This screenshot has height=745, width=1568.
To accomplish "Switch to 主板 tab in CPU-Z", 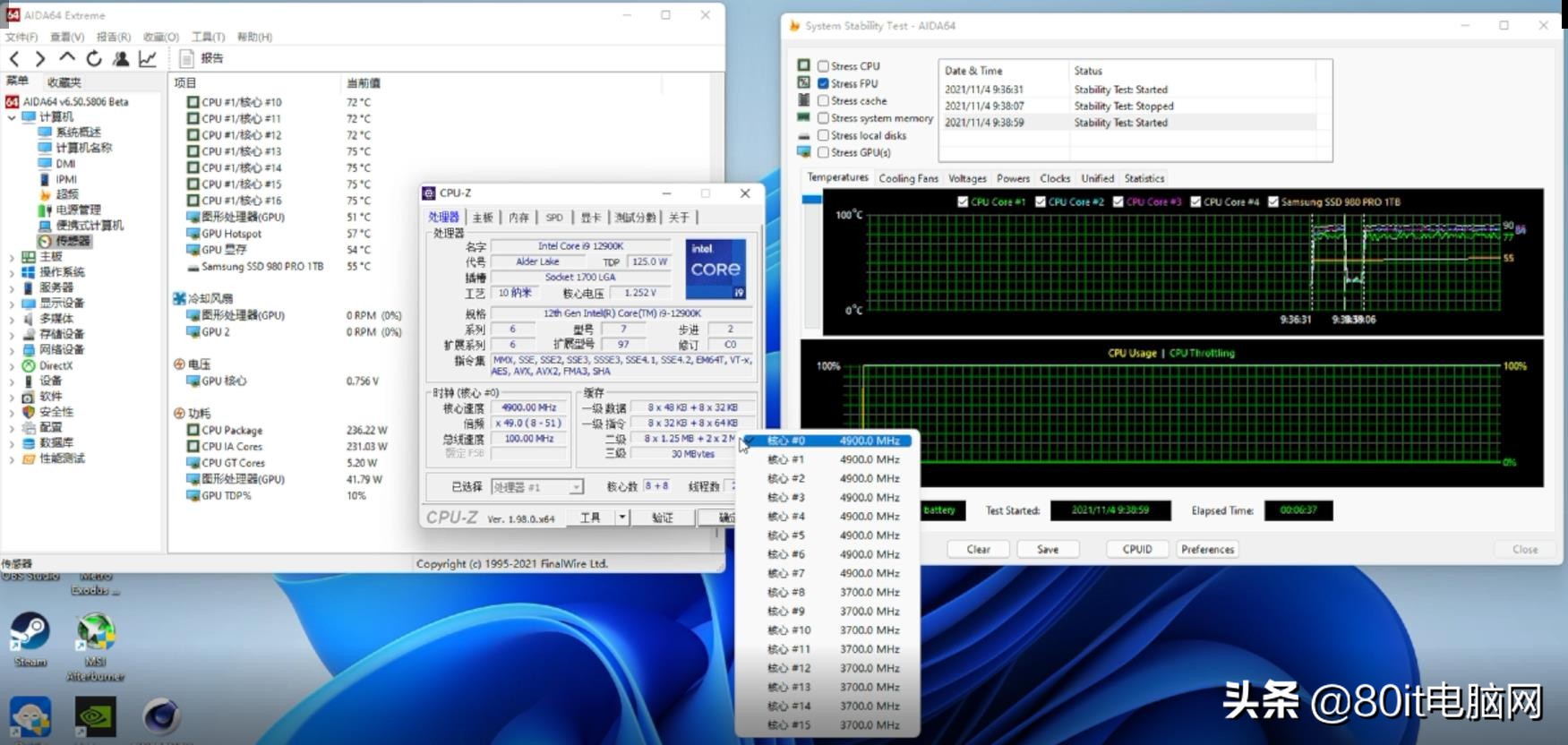I will pos(483,218).
